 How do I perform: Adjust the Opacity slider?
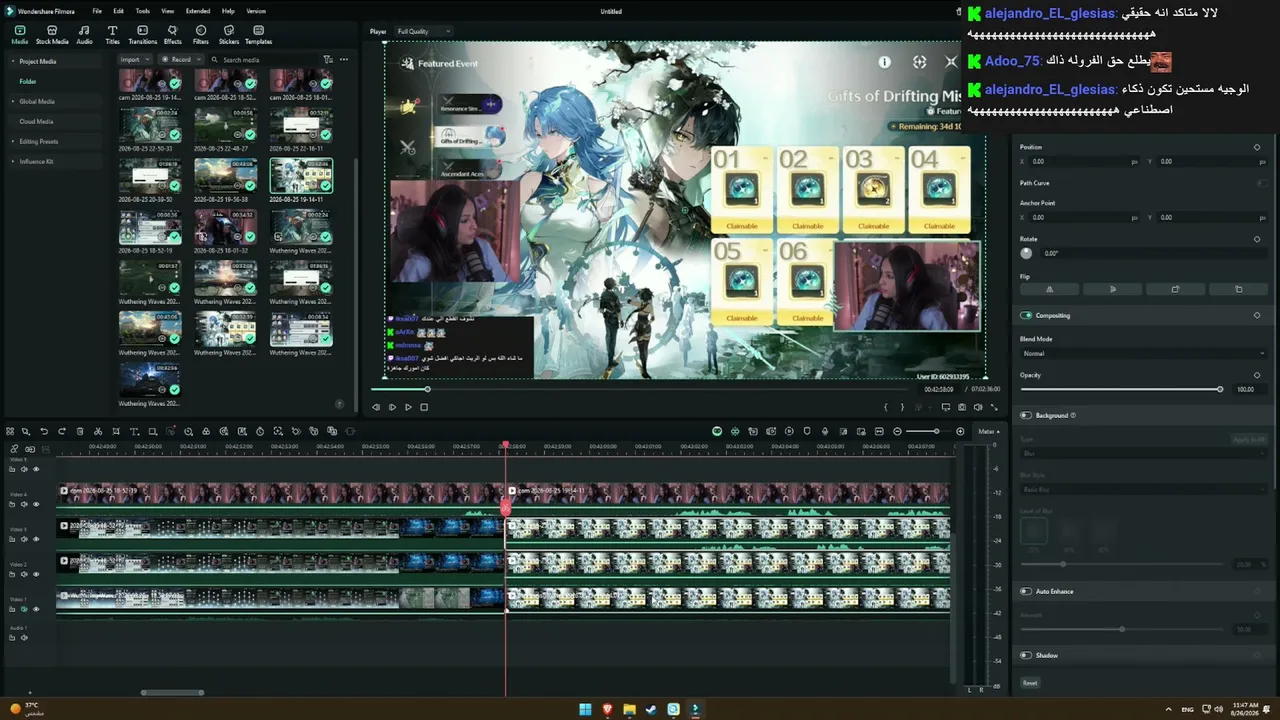[x=1120, y=389]
